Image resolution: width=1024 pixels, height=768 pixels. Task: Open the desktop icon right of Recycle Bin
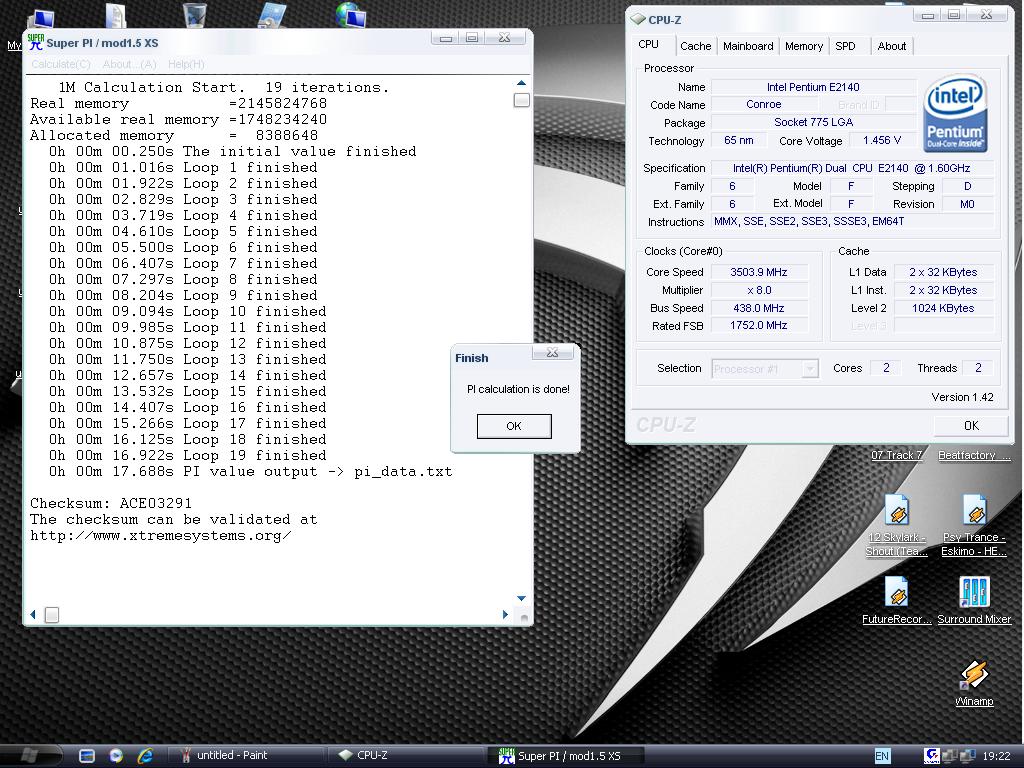coord(271,14)
